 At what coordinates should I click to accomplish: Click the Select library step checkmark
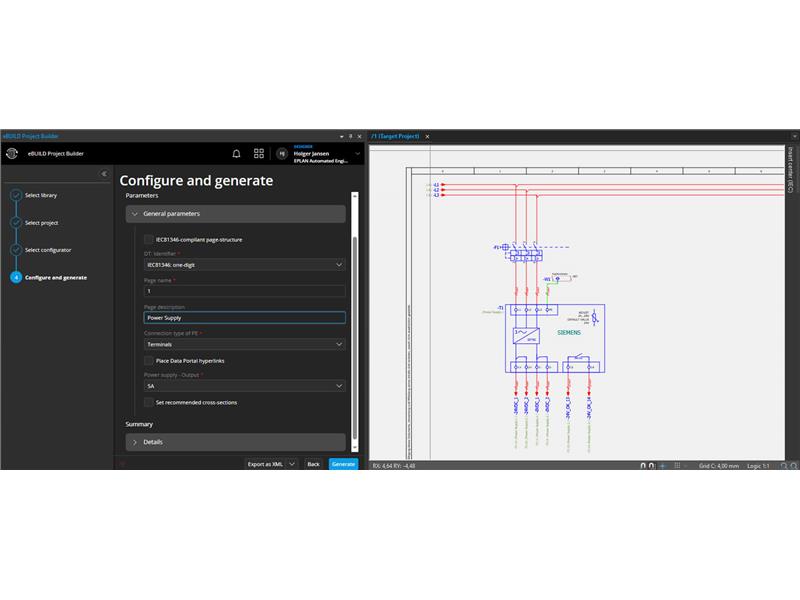tap(16, 195)
